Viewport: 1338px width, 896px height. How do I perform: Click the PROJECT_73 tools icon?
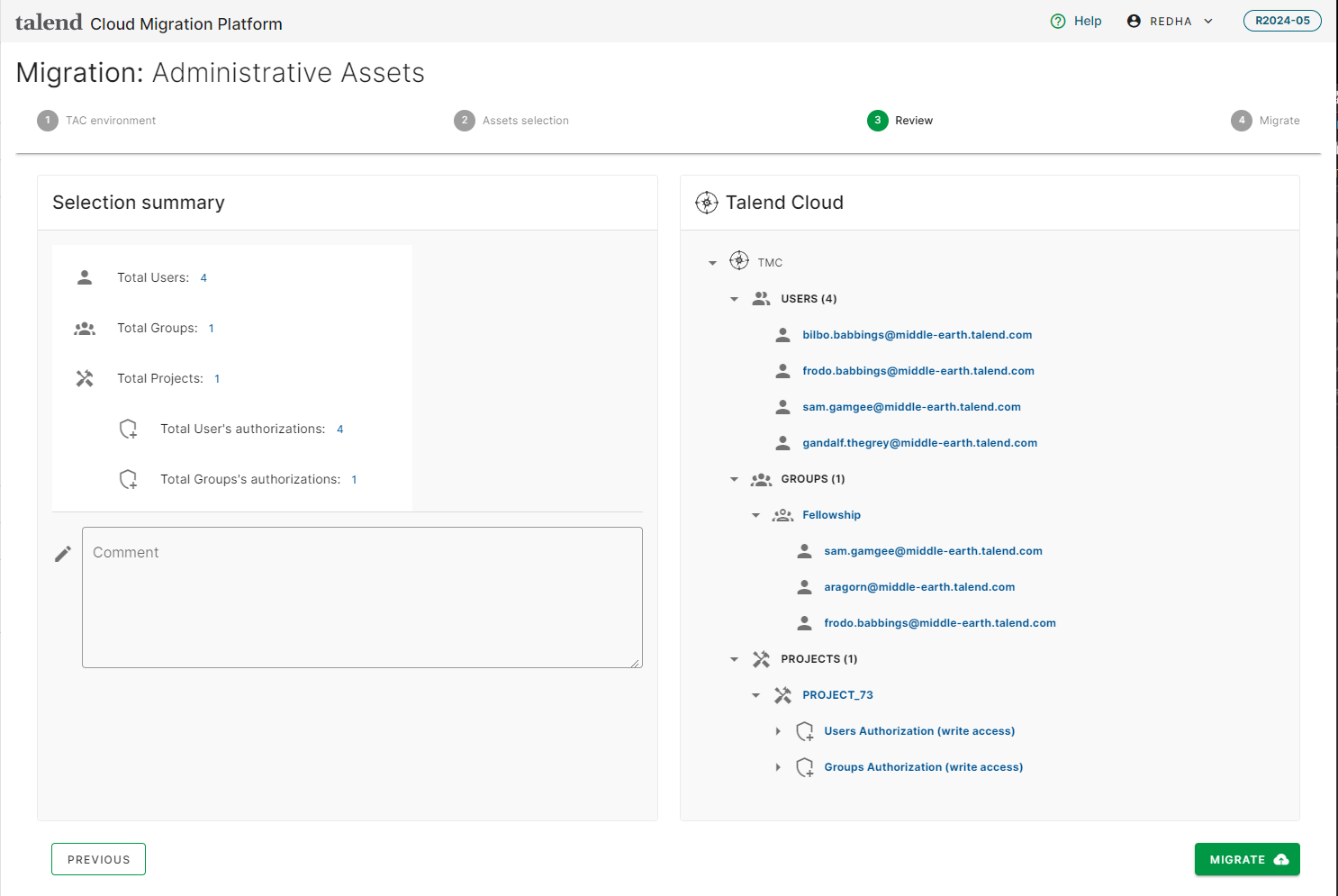click(x=782, y=695)
